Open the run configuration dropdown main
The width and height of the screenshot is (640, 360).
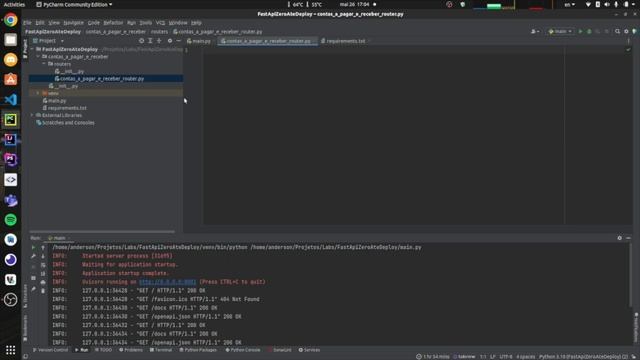pyautogui.click(x=560, y=31)
